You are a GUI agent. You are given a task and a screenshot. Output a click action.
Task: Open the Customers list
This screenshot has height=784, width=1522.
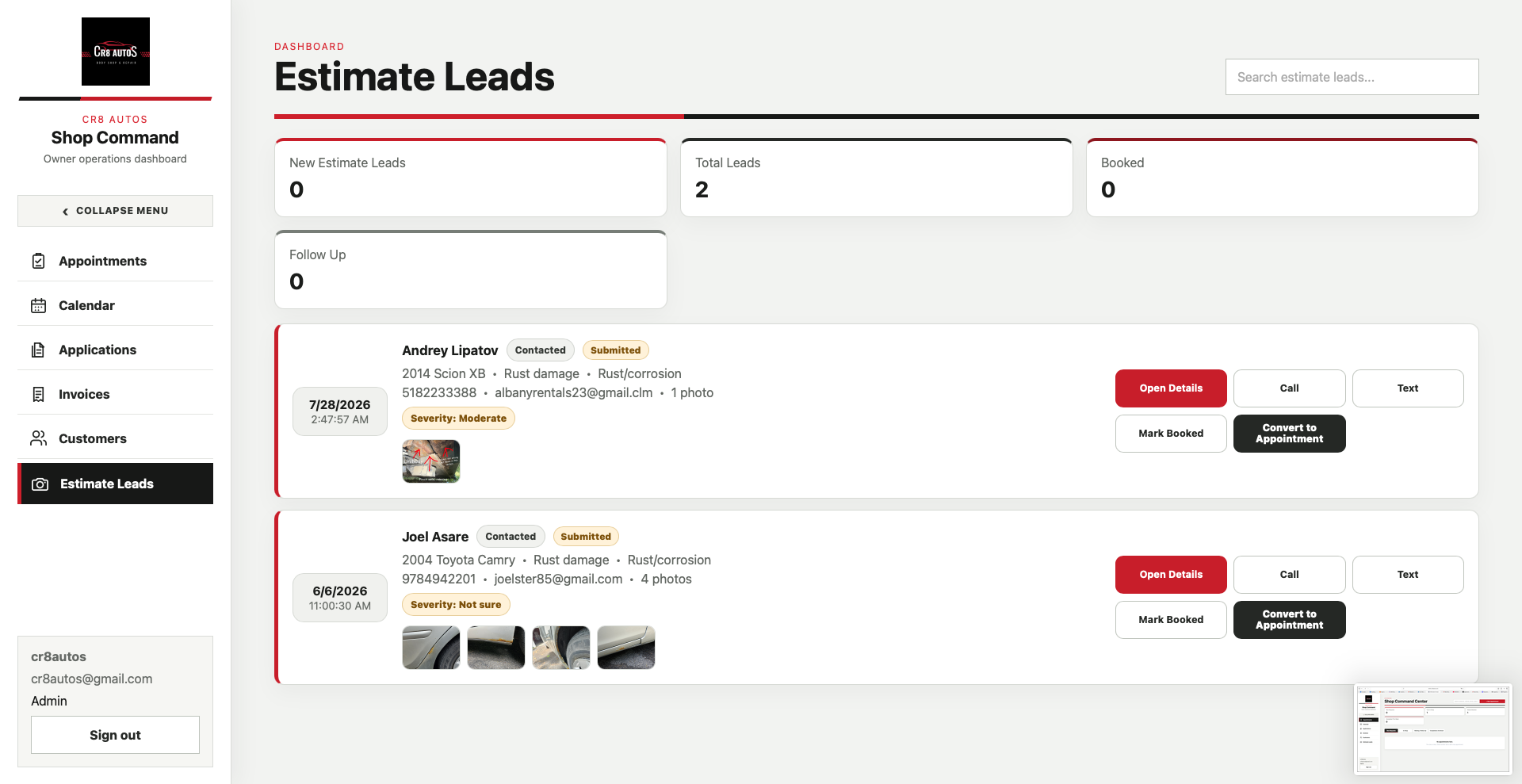(116, 438)
